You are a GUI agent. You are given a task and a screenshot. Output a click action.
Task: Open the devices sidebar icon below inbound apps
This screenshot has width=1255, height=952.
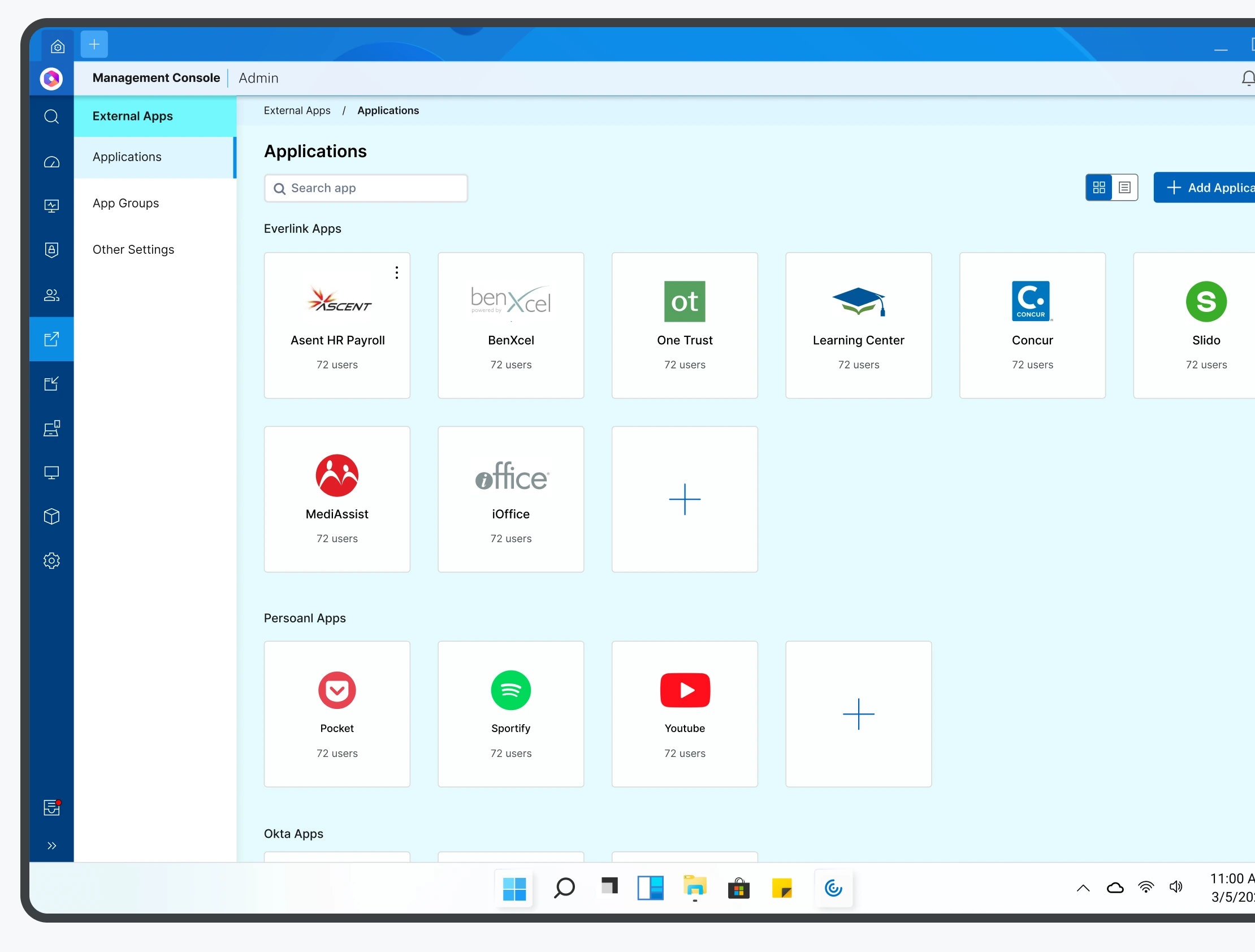pos(51,429)
